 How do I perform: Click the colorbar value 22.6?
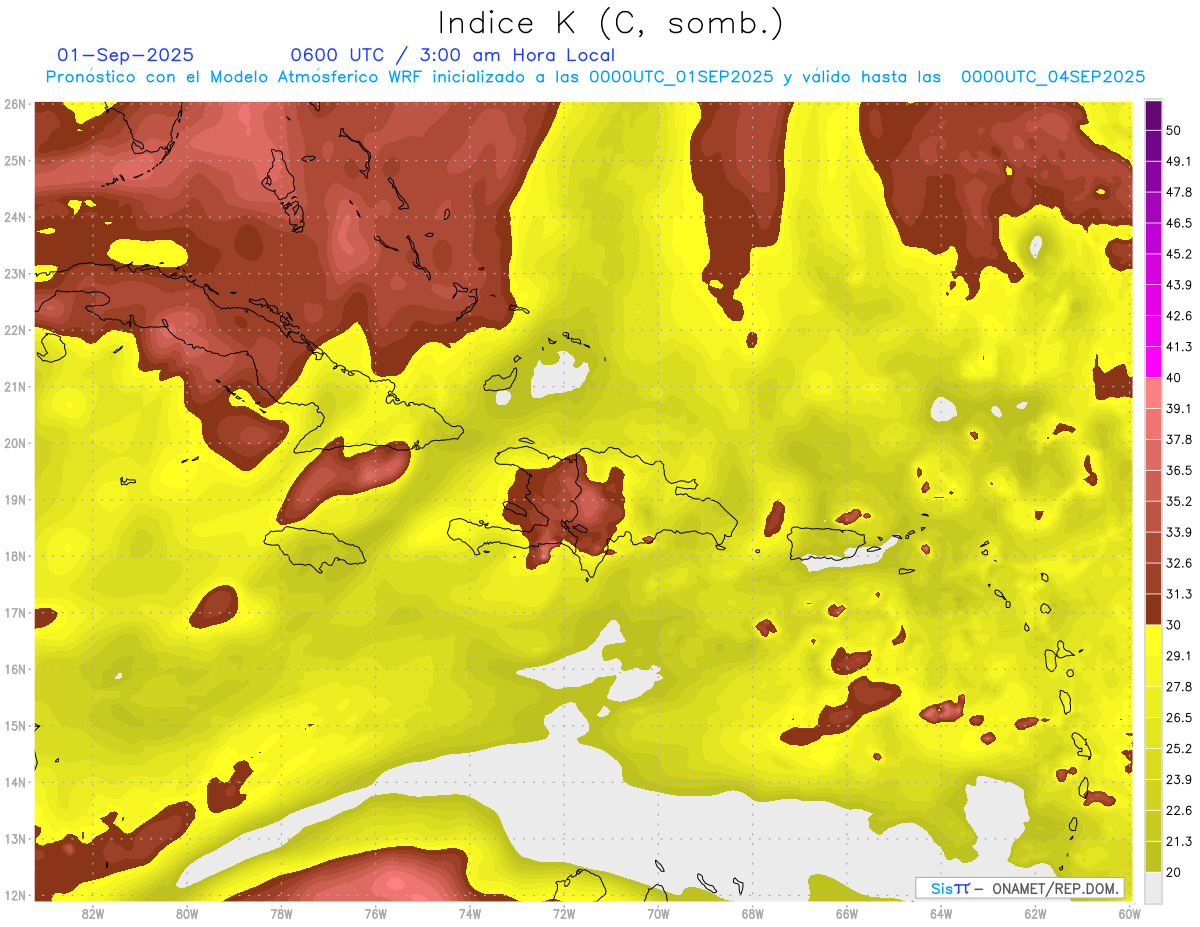point(1178,810)
